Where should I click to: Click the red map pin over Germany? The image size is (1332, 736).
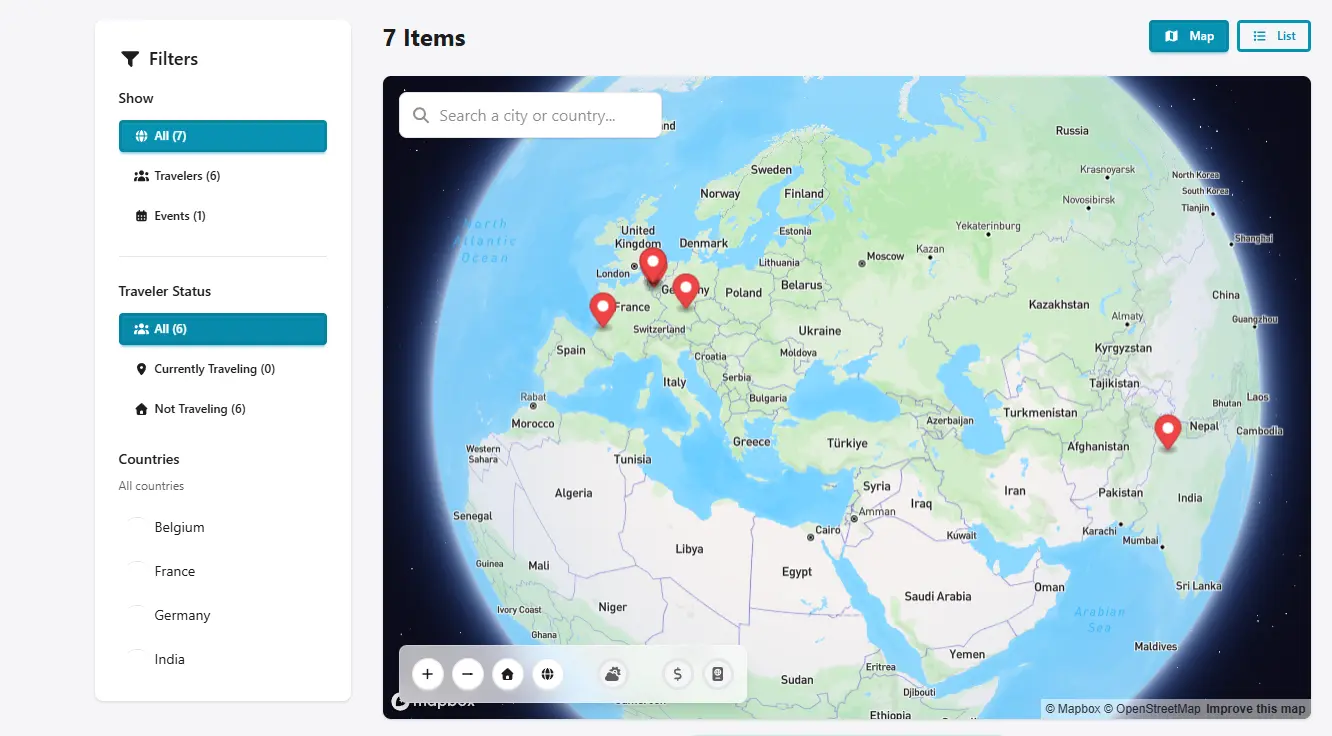click(x=685, y=291)
